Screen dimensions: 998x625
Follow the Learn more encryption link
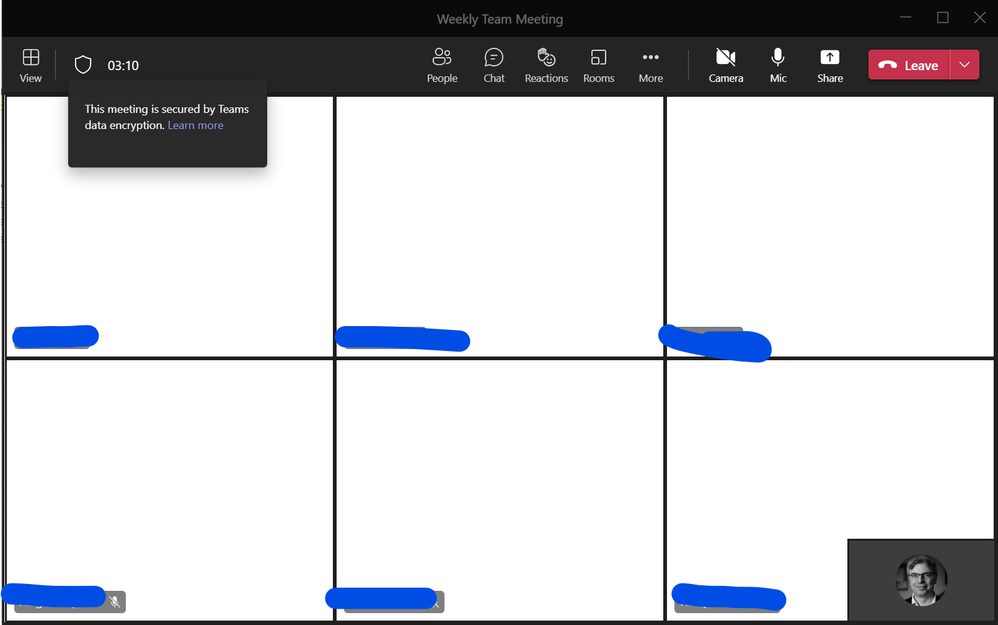tap(196, 126)
